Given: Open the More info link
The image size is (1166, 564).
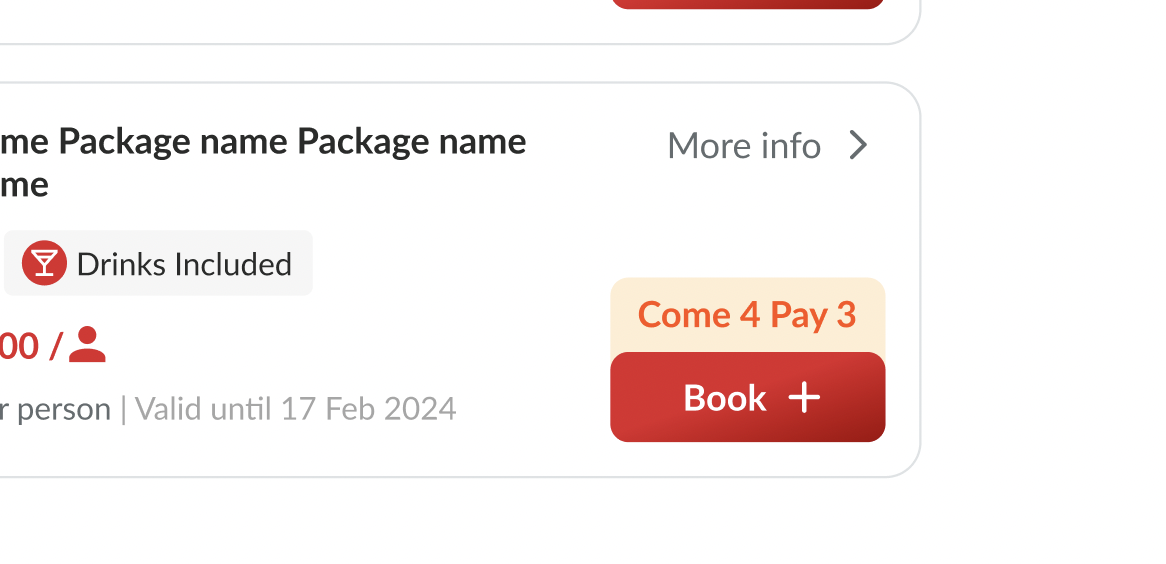Looking at the screenshot, I should (x=766, y=146).
